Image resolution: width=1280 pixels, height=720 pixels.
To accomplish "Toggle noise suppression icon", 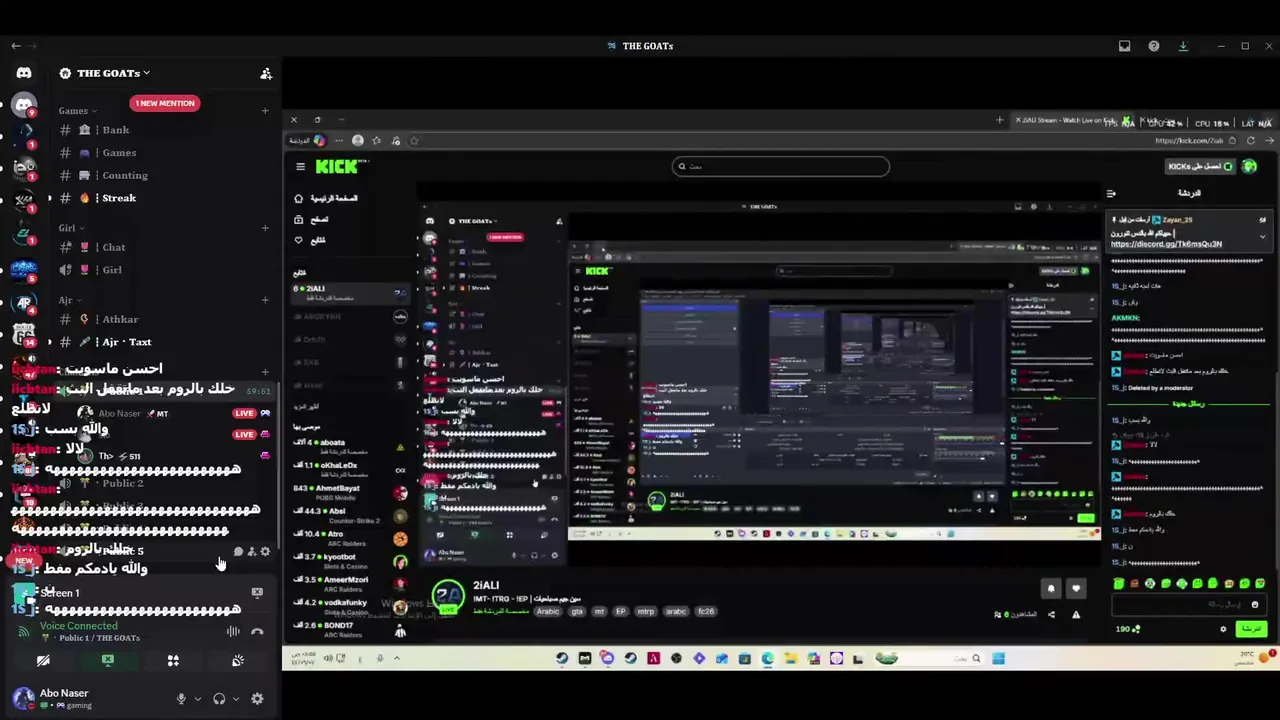I will pyautogui.click(x=233, y=631).
